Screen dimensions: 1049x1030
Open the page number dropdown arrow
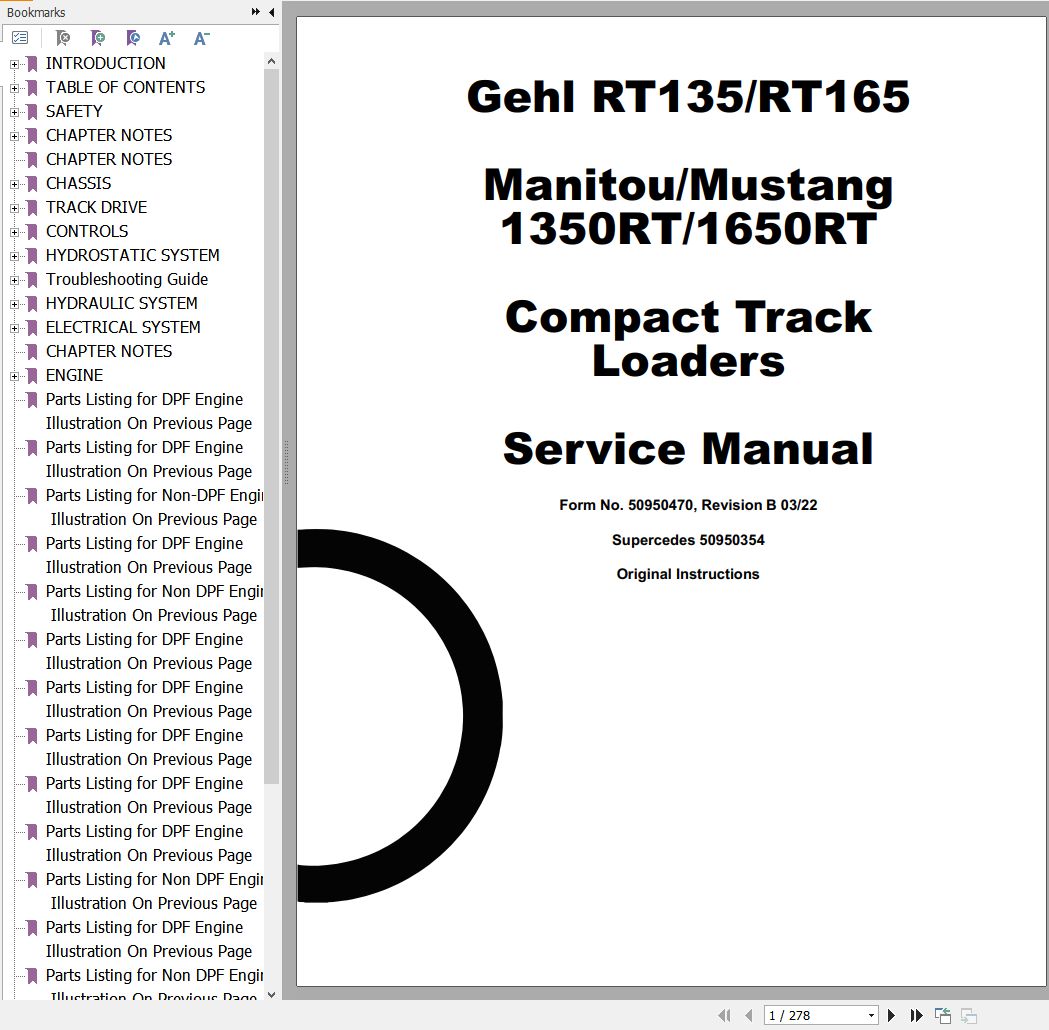[x=871, y=1015]
